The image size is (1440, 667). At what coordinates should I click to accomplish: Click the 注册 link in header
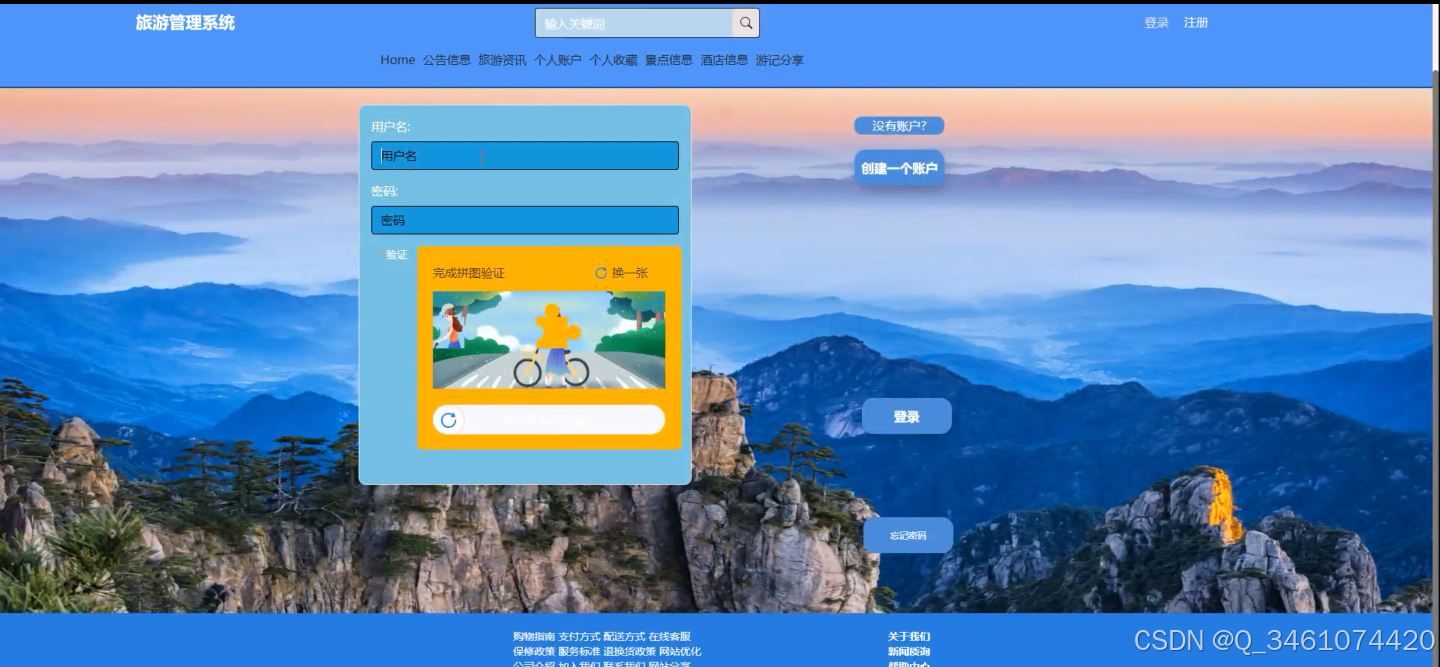pyautogui.click(x=1196, y=23)
